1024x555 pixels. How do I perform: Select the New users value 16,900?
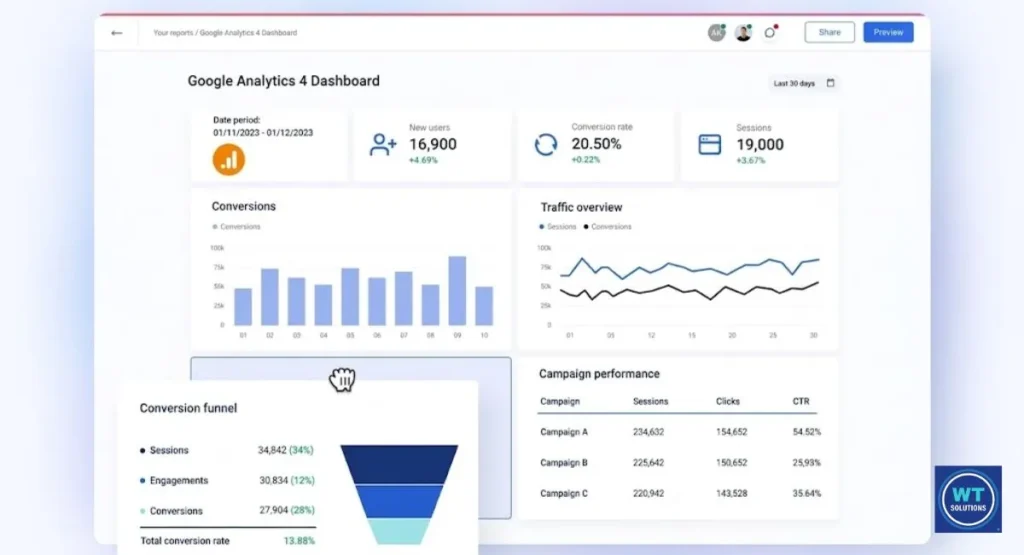tap(433, 144)
